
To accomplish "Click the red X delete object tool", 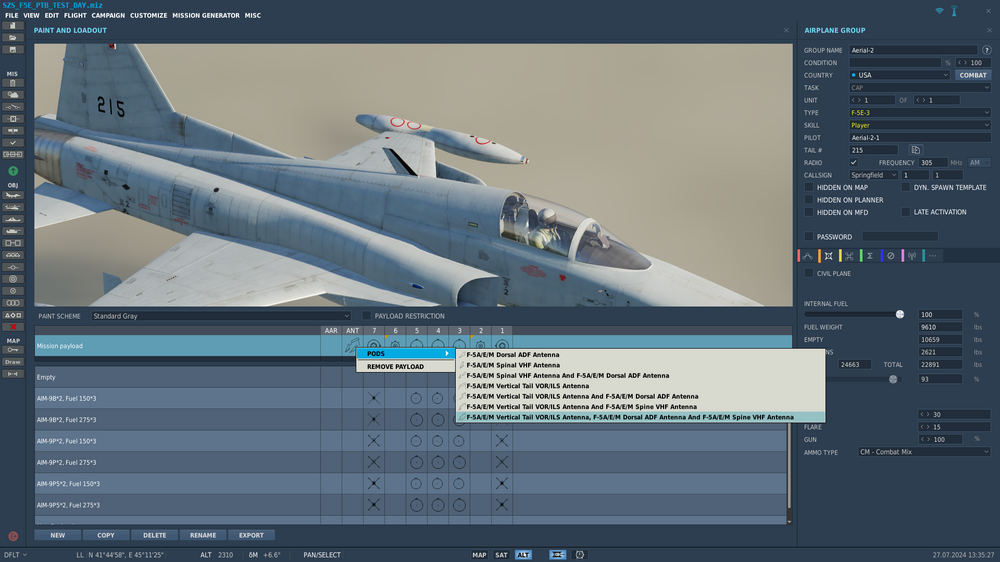I will [x=12, y=327].
